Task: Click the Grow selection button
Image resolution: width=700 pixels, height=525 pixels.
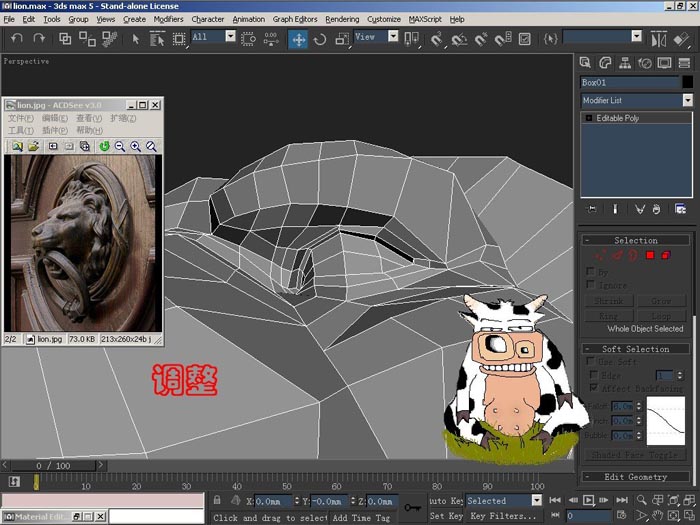Action: tap(661, 301)
